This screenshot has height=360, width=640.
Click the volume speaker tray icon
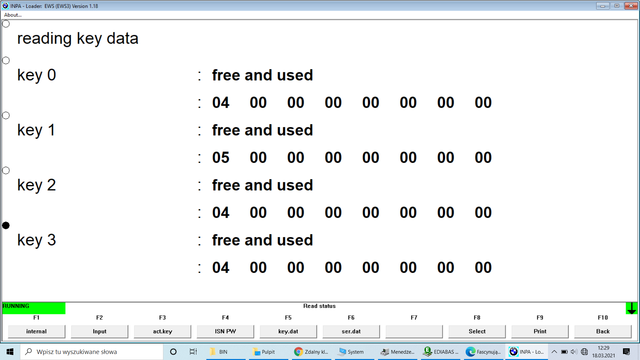(x=573, y=351)
